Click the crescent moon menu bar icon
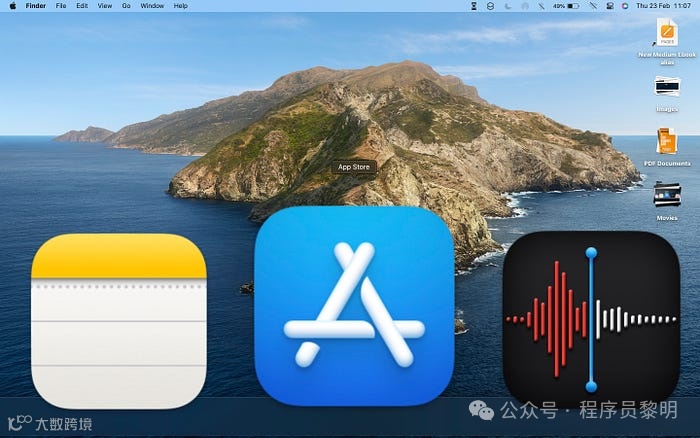 508,6
